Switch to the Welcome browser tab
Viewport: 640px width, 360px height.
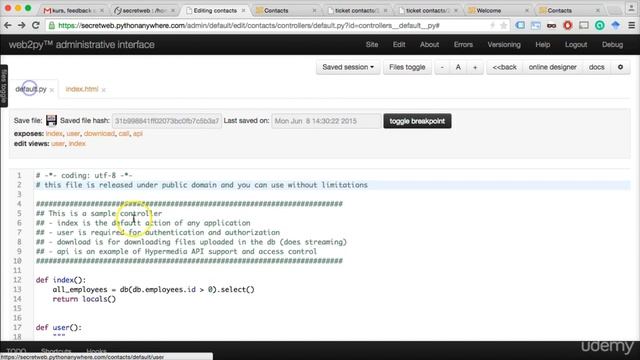(499, 10)
